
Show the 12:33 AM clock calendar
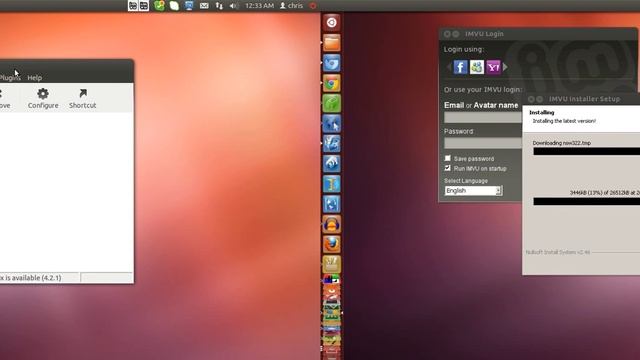click(x=259, y=6)
